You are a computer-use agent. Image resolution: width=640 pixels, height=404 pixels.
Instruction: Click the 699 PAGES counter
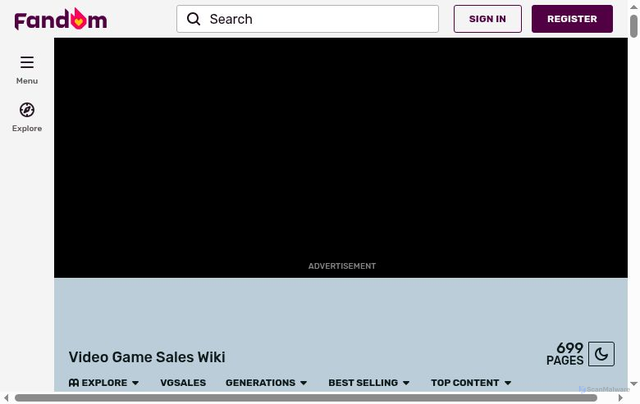pos(565,354)
